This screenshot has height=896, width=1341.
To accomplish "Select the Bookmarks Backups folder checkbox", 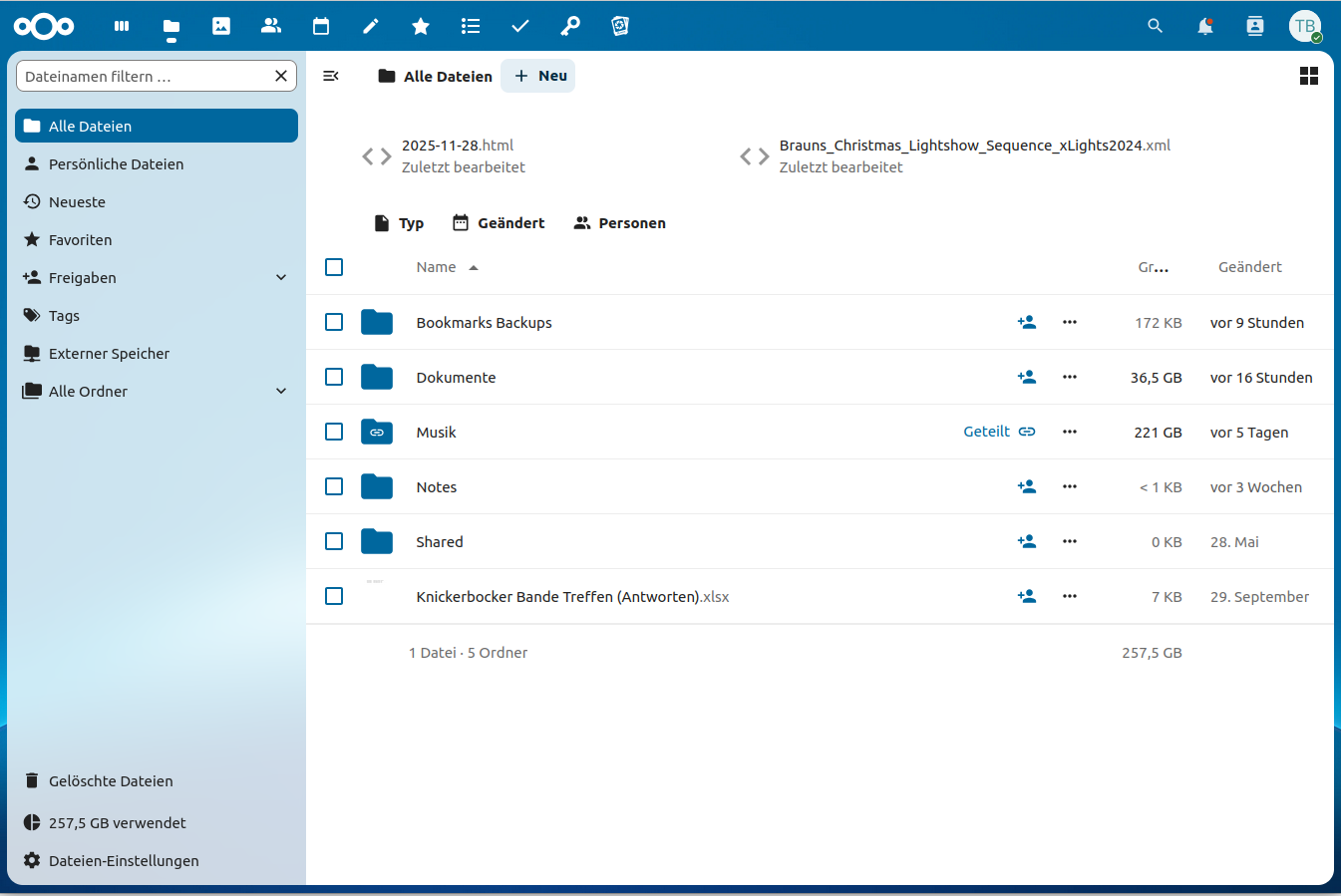I will coord(334,322).
